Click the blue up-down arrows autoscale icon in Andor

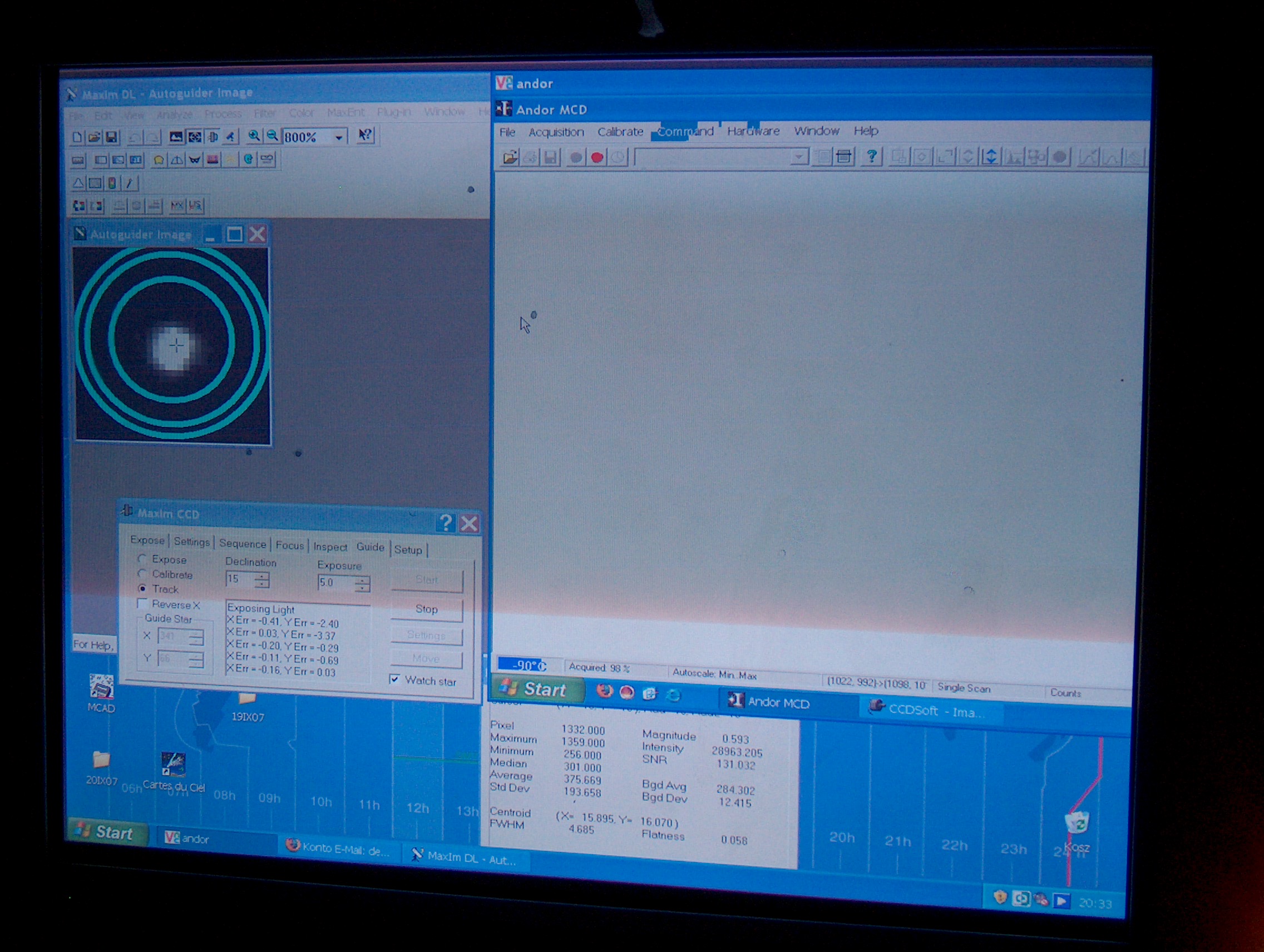point(990,156)
